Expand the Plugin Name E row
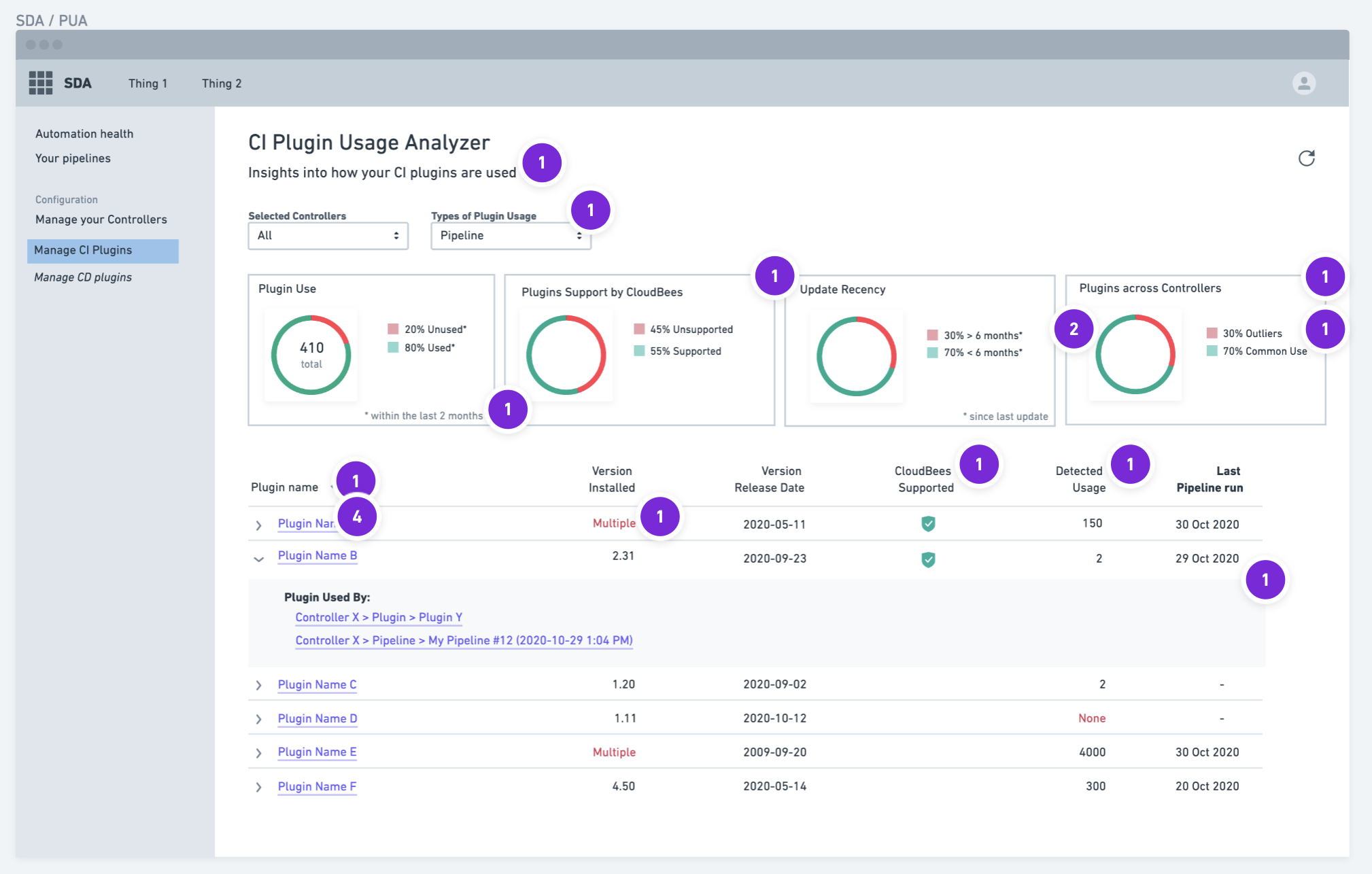The width and height of the screenshot is (1372, 874). pos(258,753)
